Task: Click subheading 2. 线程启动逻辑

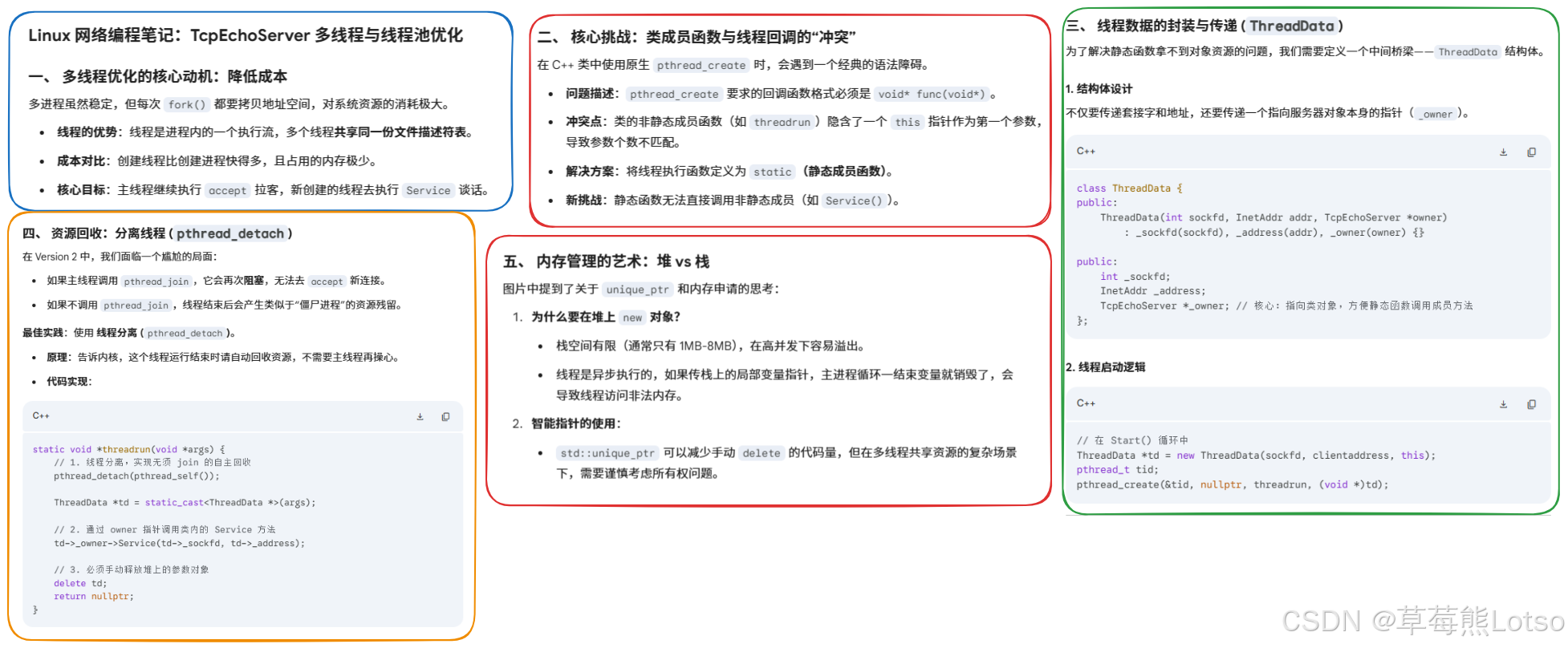Action: coord(1105,367)
